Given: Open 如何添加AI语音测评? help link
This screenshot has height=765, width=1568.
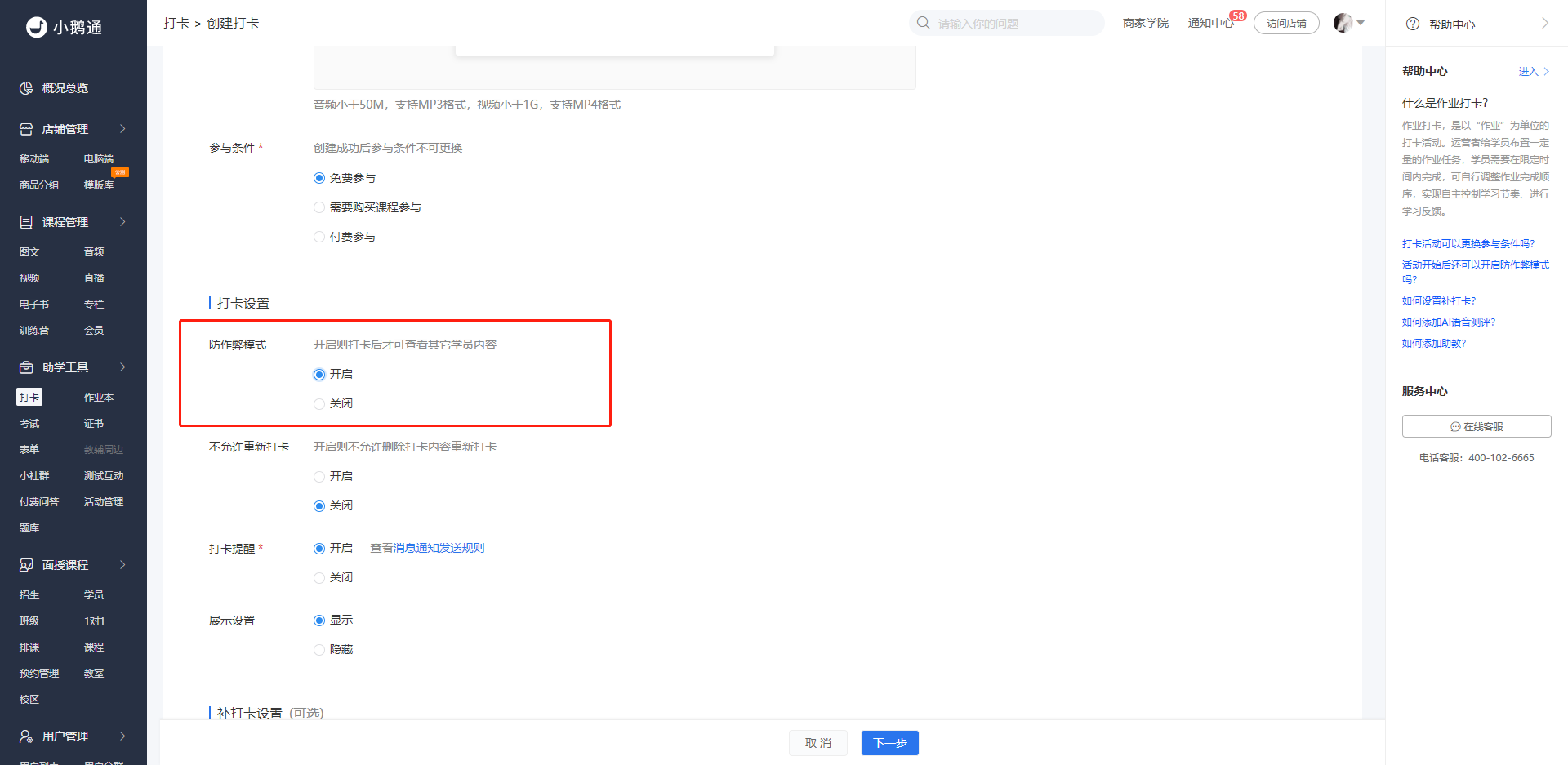Looking at the screenshot, I should coord(1449,322).
